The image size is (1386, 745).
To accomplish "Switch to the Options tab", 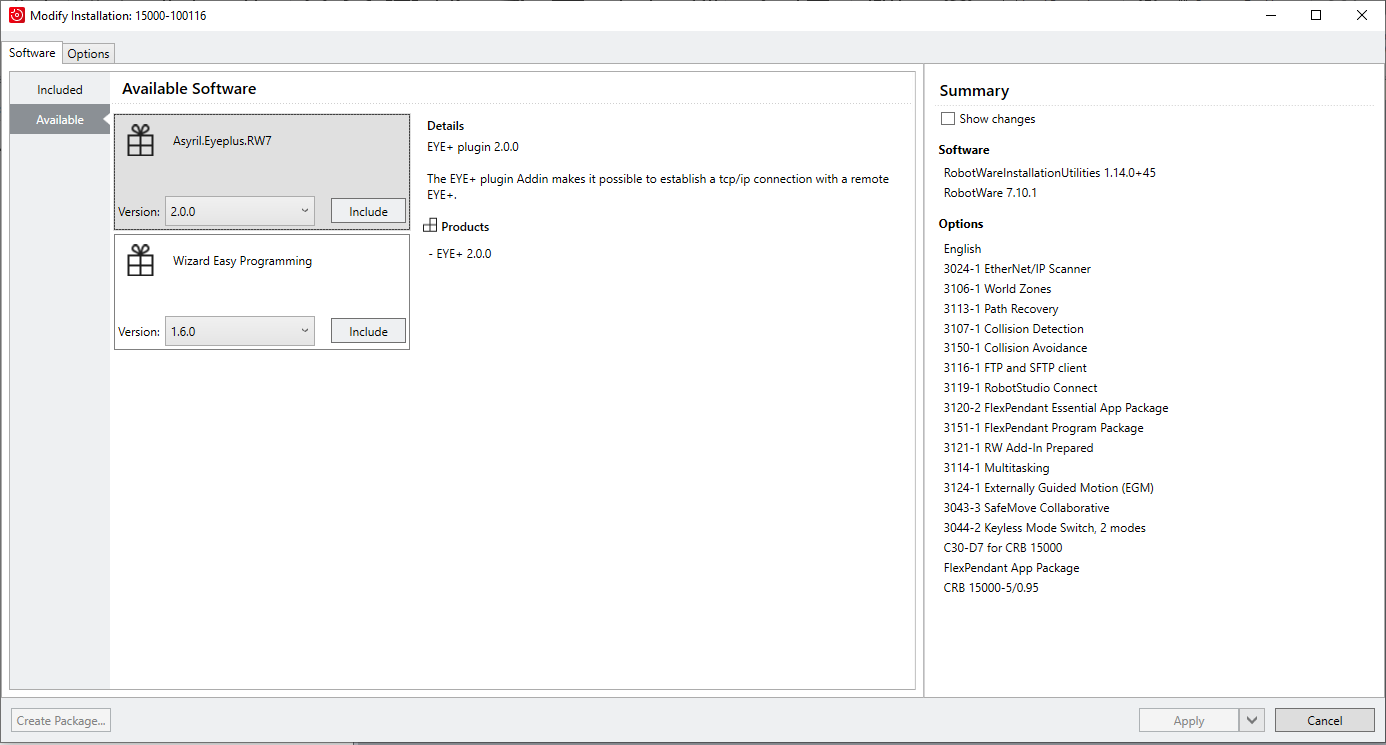I will [89, 54].
